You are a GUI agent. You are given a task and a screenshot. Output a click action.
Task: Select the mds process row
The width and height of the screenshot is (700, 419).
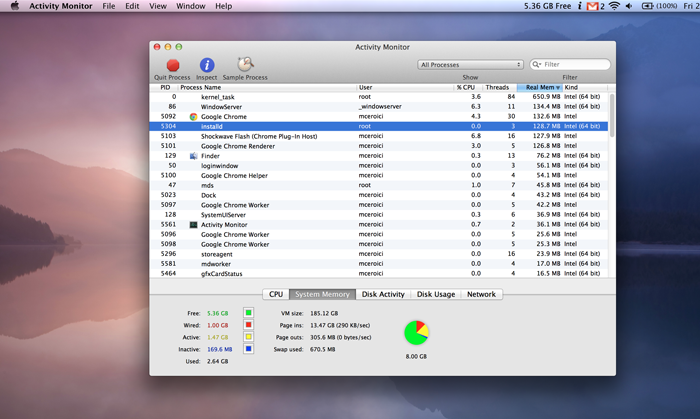pos(379,185)
